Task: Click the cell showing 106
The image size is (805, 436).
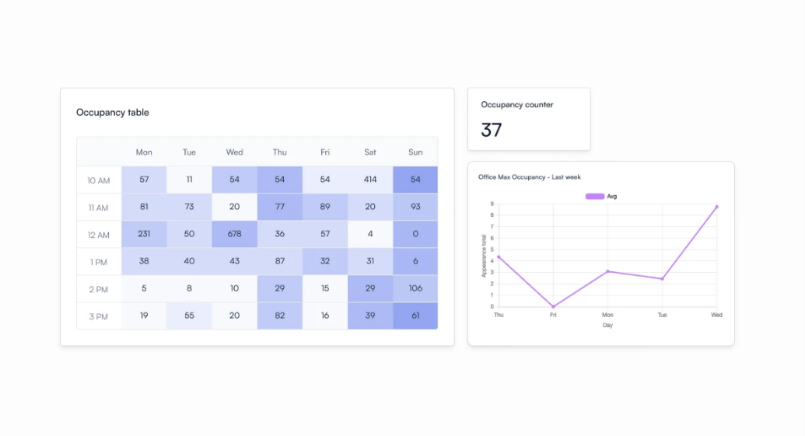Action: (415, 288)
